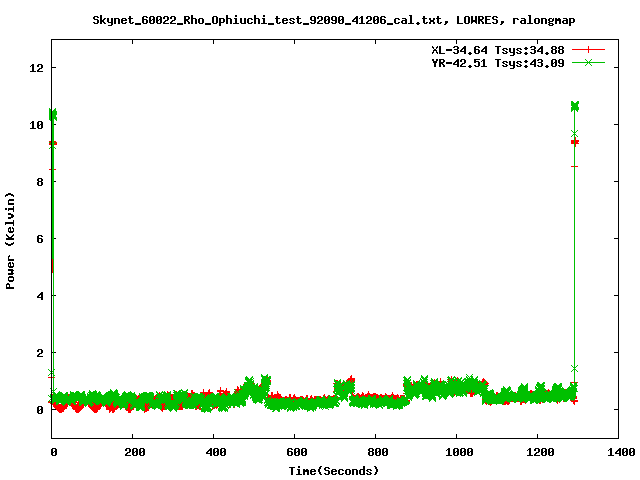Click the y-axis tick label 10
This screenshot has height=480, width=640.
click(36, 125)
